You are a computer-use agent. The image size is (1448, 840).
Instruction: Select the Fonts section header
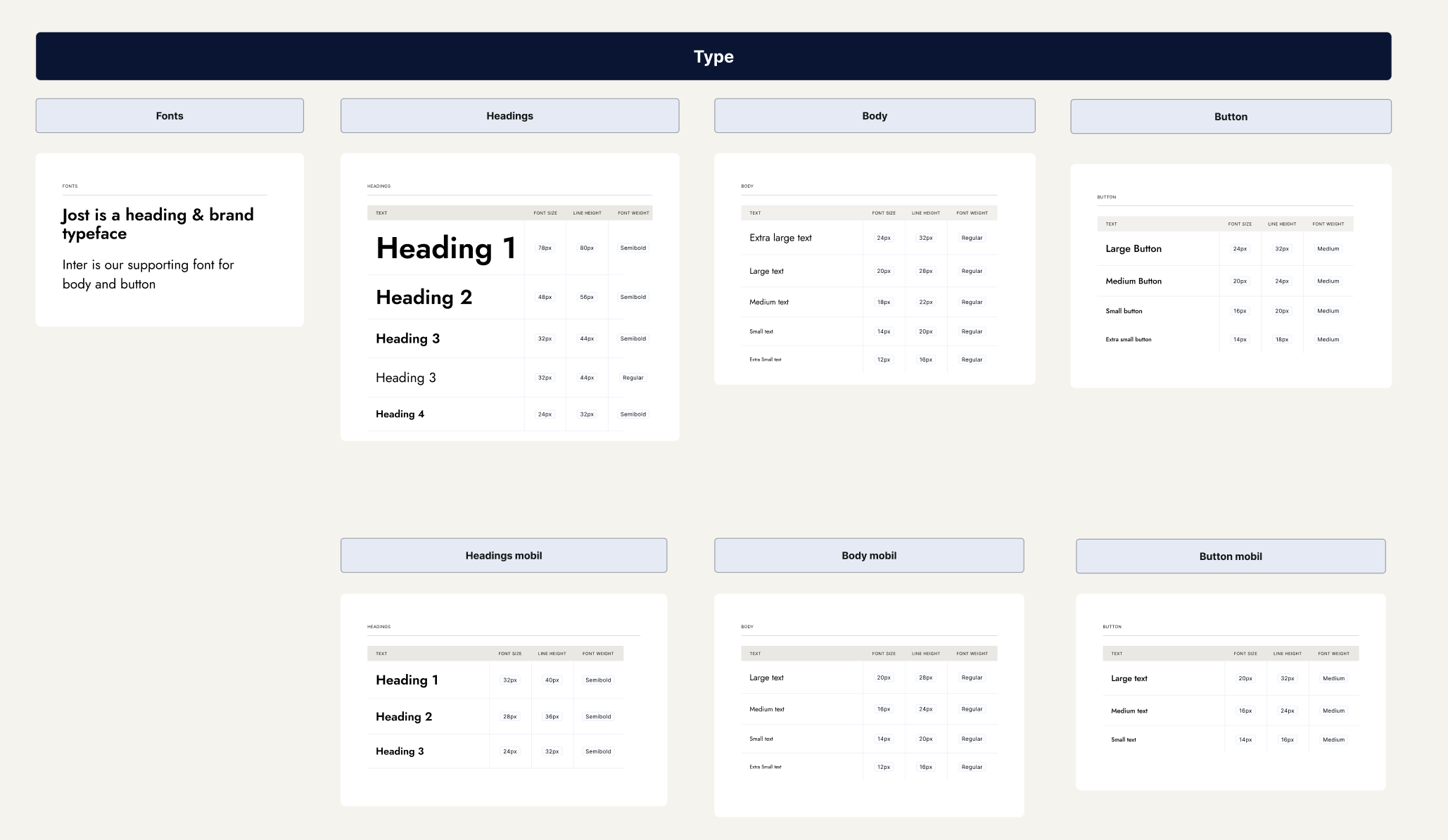[170, 116]
